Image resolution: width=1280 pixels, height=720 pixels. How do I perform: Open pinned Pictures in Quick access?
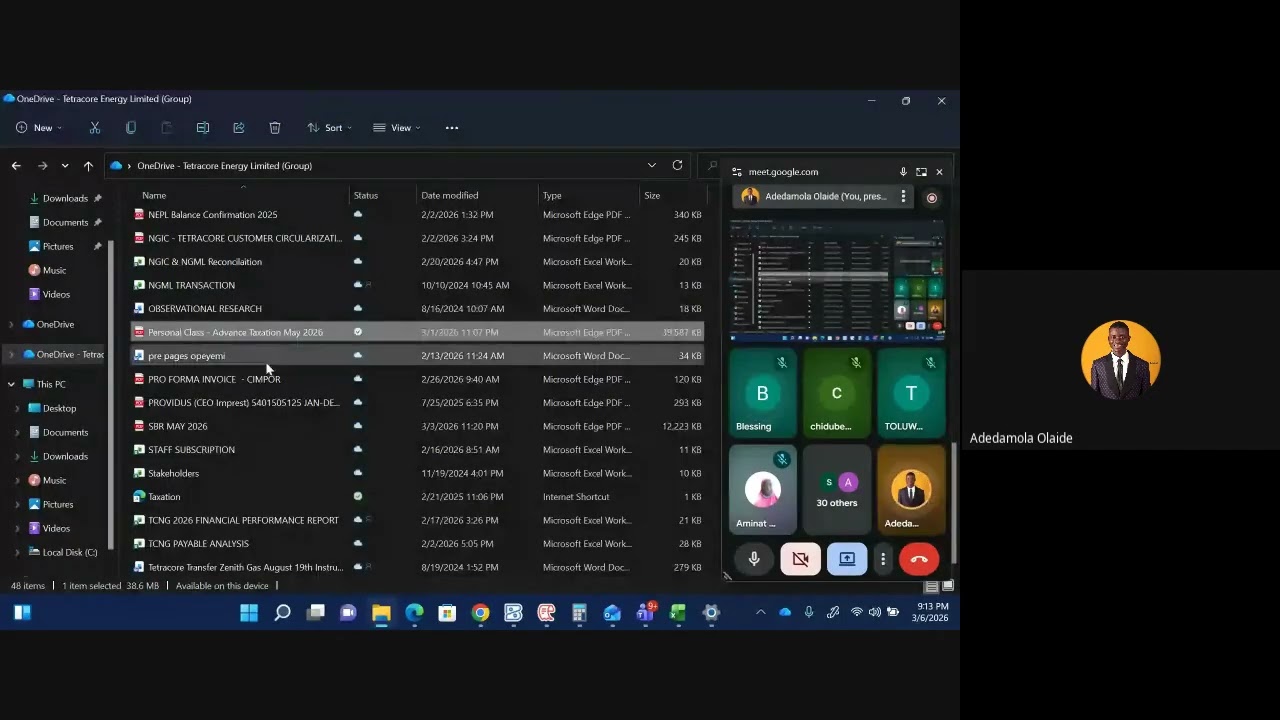[x=58, y=246]
